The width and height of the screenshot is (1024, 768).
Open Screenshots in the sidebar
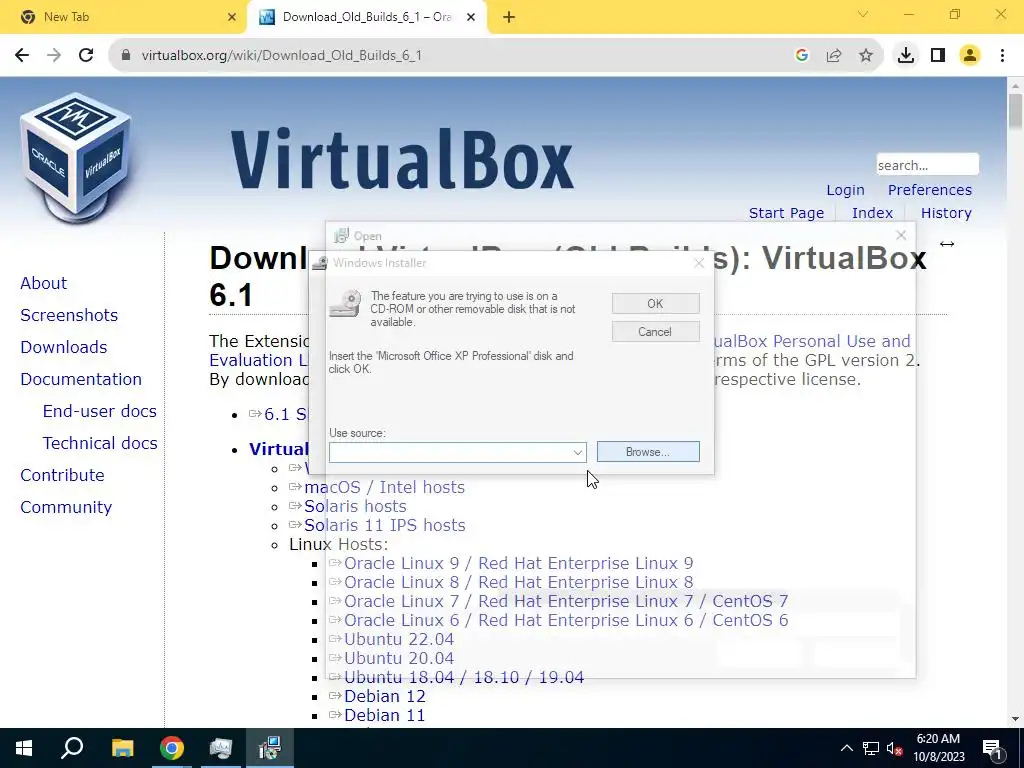[x=69, y=315]
